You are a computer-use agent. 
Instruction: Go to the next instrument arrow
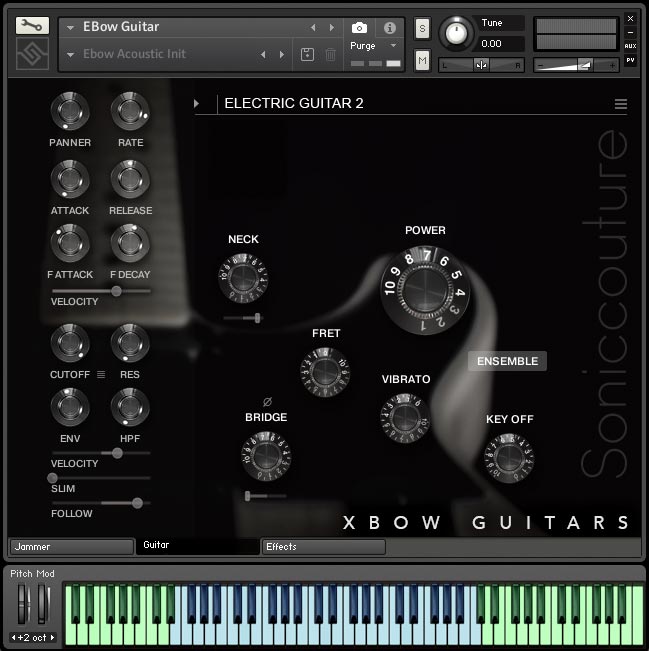331,27
